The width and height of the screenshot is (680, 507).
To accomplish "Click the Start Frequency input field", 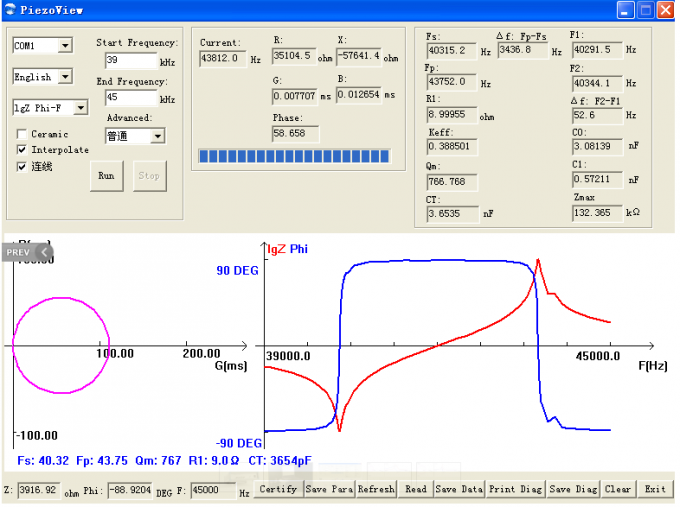I will (x=131, y=60).
